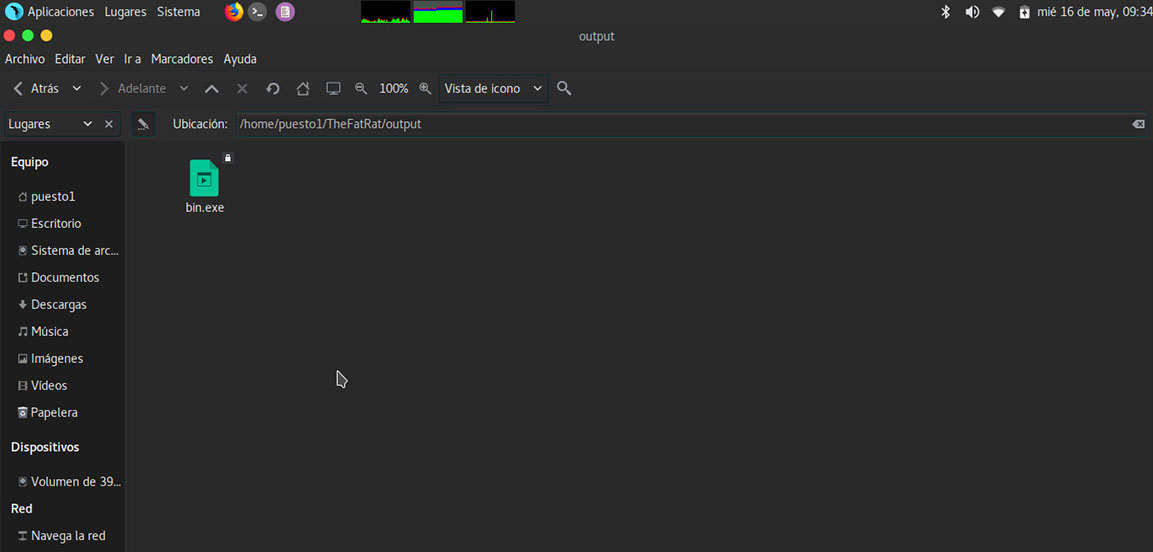
Task: Open Descargas in the sidebar
Action: (58, 304)
